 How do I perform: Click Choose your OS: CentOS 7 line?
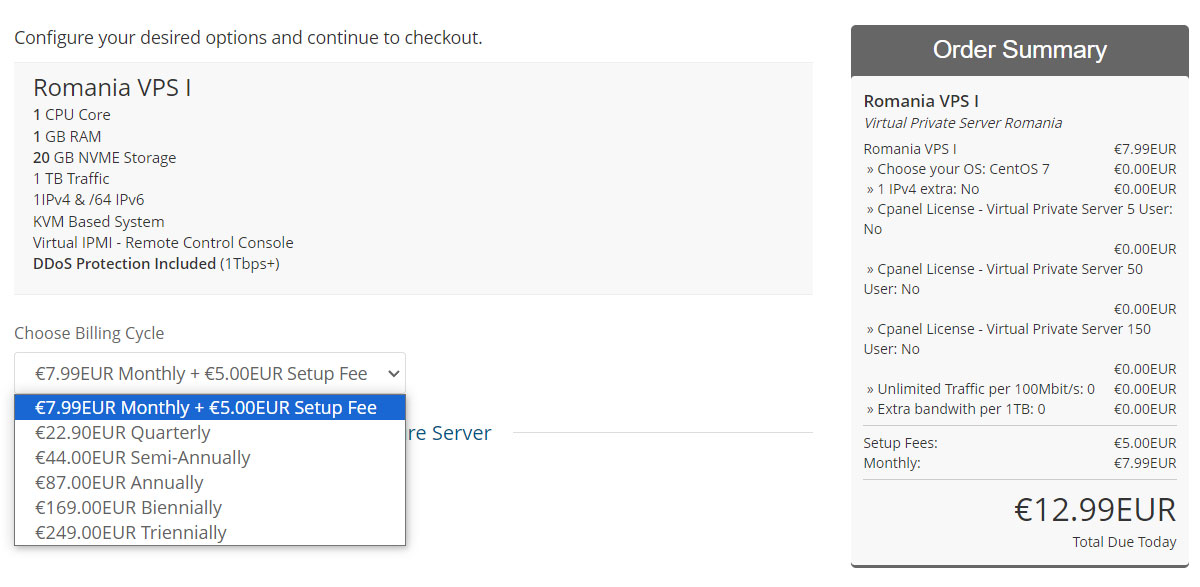[x=1020, y=169]
